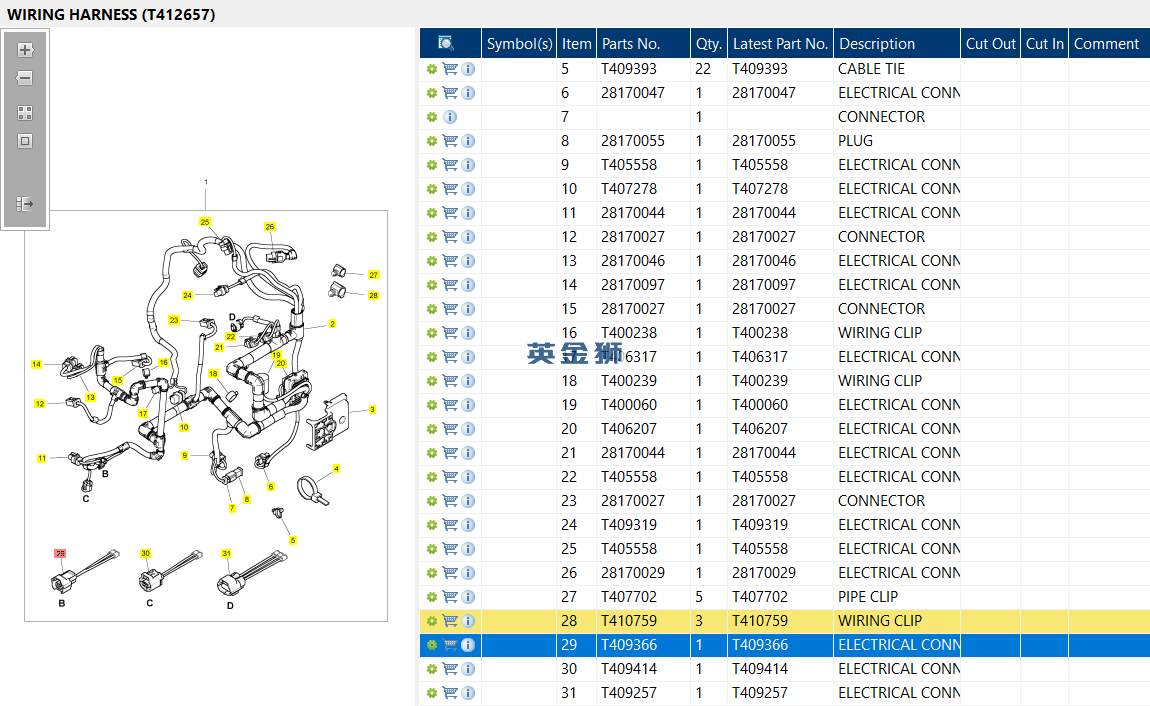The height and width of the screenshot is (706, 1150).
Task: Sort table by Item column header
Action: tap(576, 43)
